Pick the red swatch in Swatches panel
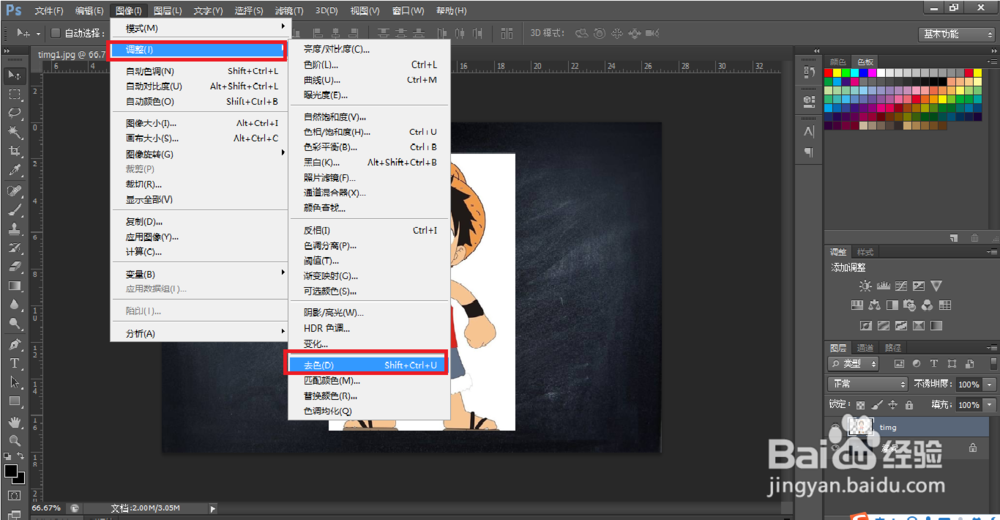 coord(828,73)
